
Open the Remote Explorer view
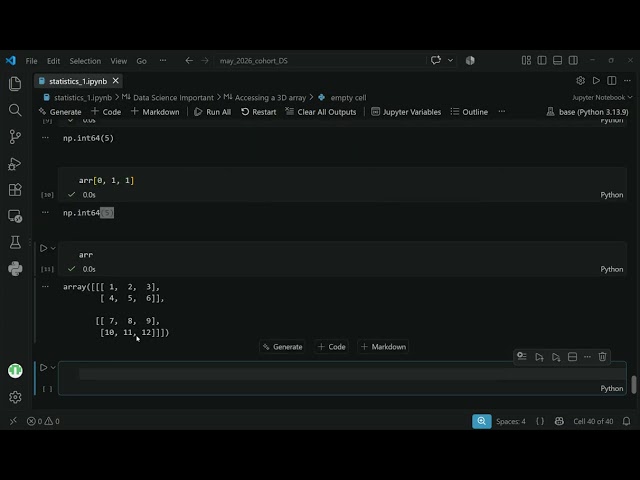(15, 216)
